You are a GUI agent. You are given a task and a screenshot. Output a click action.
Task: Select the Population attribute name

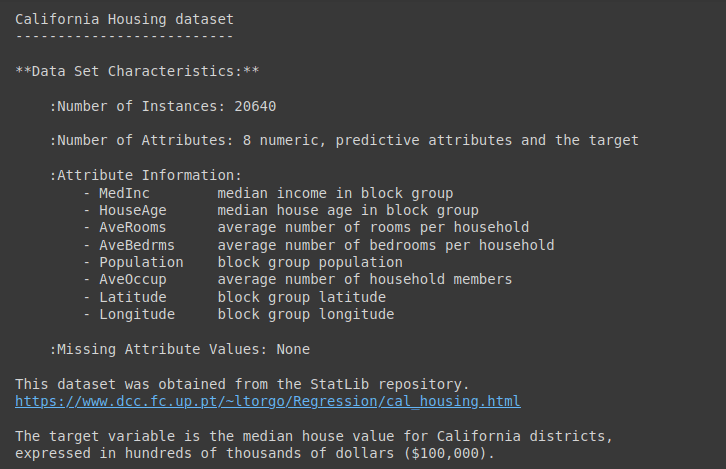(x=141, y=263)
